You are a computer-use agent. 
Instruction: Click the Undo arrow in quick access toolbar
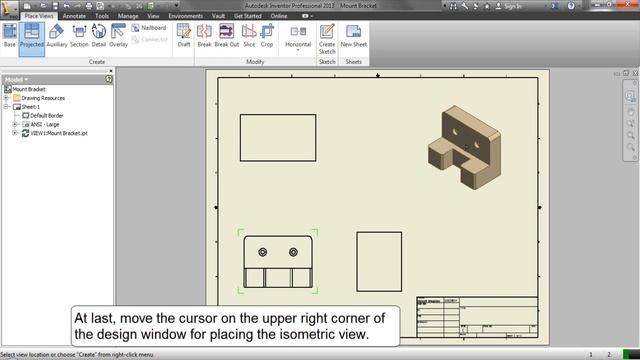(67, 6)
